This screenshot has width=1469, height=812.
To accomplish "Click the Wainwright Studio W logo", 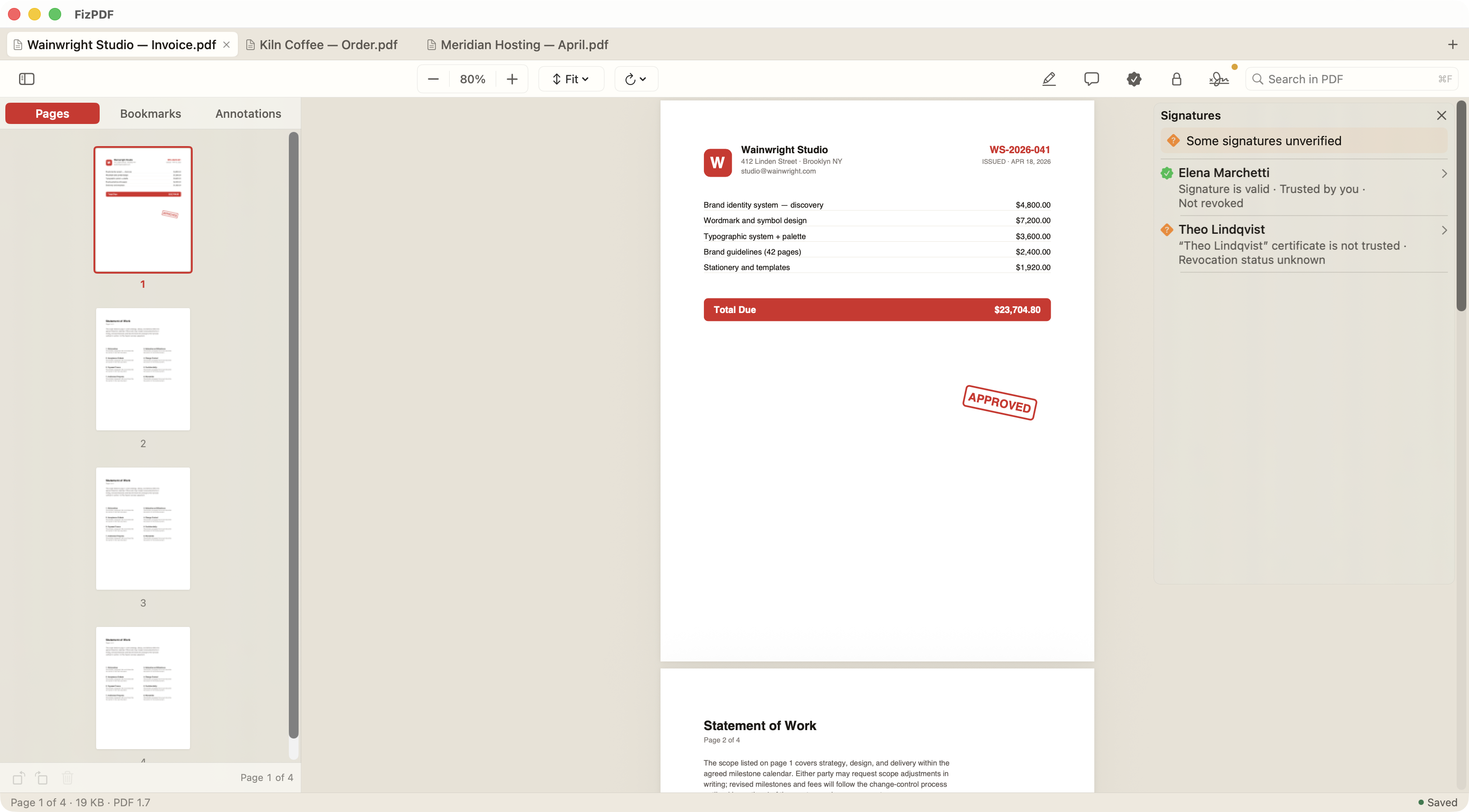I will tap(717, 162).
